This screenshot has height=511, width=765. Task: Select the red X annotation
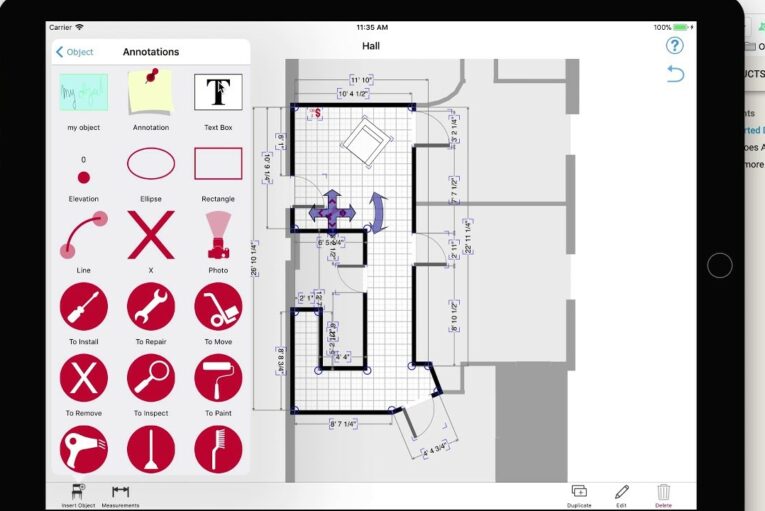pos(151,235)
